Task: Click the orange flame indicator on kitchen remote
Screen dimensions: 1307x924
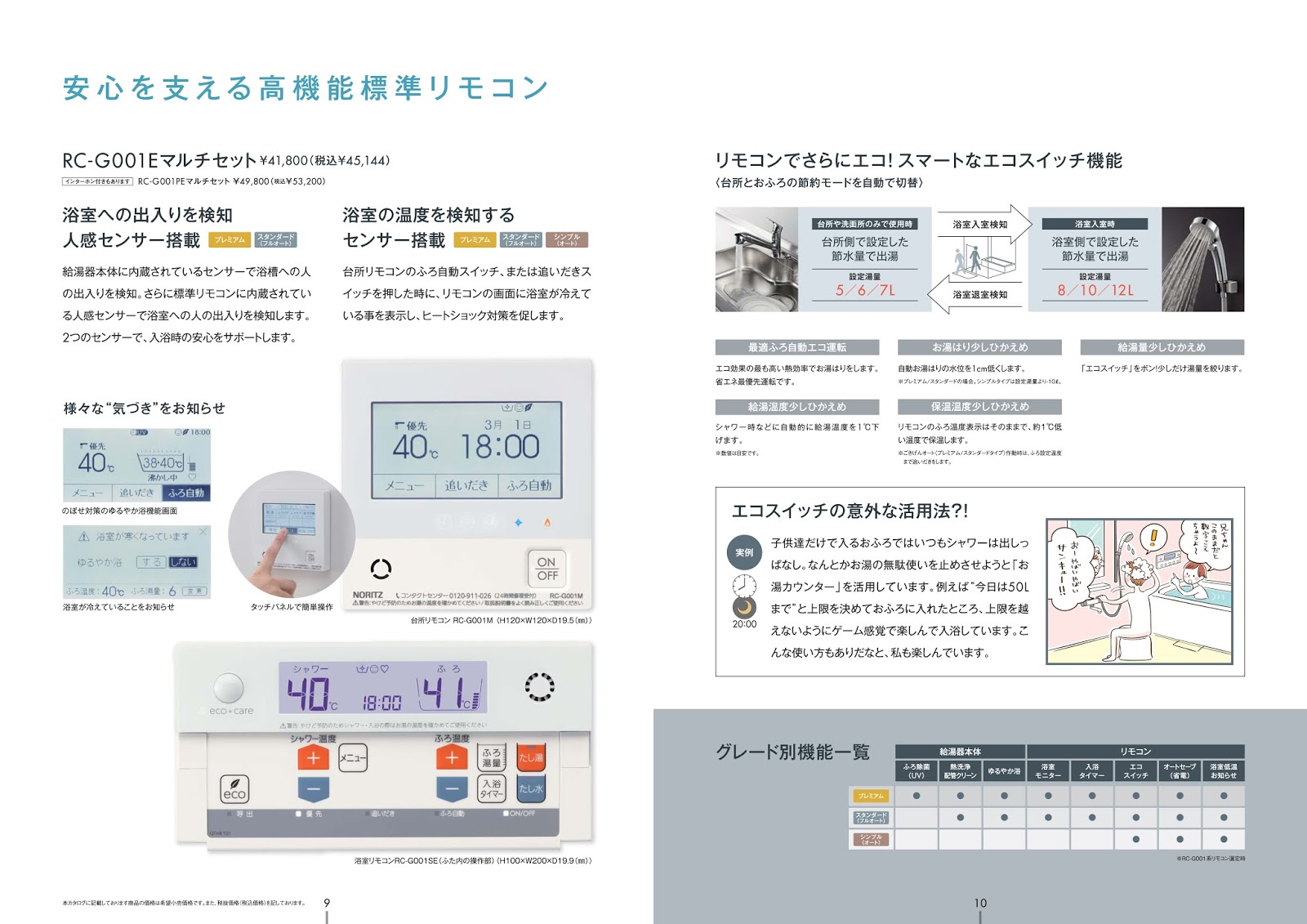Action: [x=547, y=522]
